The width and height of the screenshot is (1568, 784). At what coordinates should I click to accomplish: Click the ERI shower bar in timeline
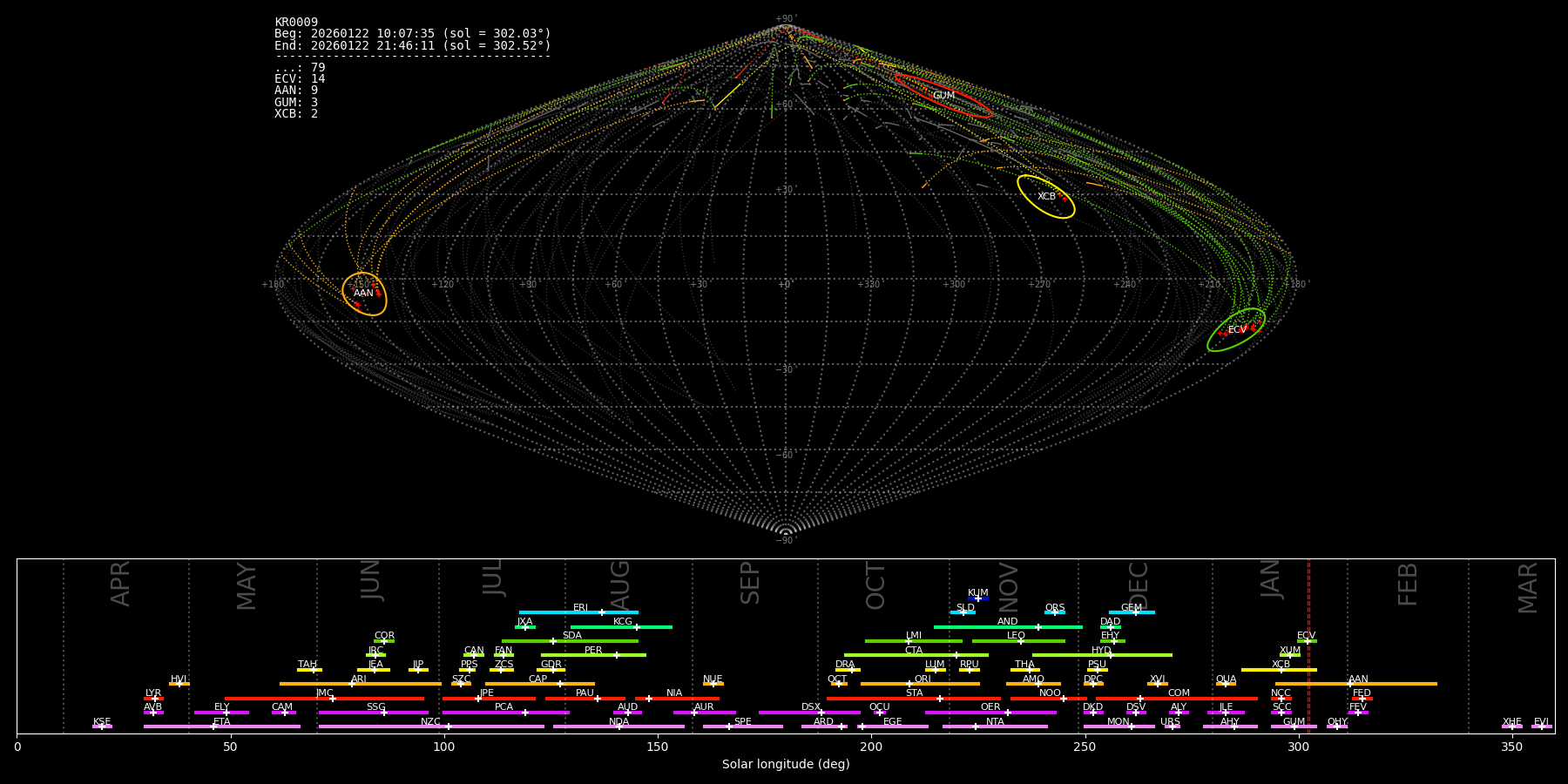pyautogui.click(x=578, y=612)
